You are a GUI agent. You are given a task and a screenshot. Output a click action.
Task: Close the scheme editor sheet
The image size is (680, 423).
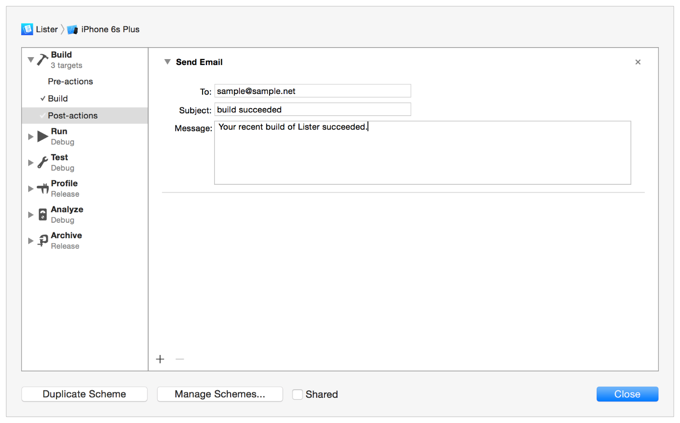pyautogui.click(x=627, y=394)
